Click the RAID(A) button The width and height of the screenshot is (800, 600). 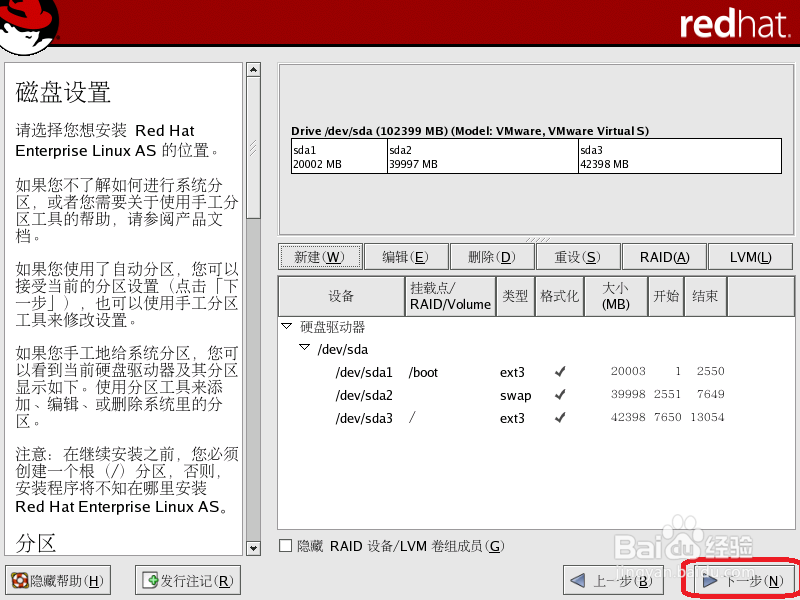click(664, 257)
